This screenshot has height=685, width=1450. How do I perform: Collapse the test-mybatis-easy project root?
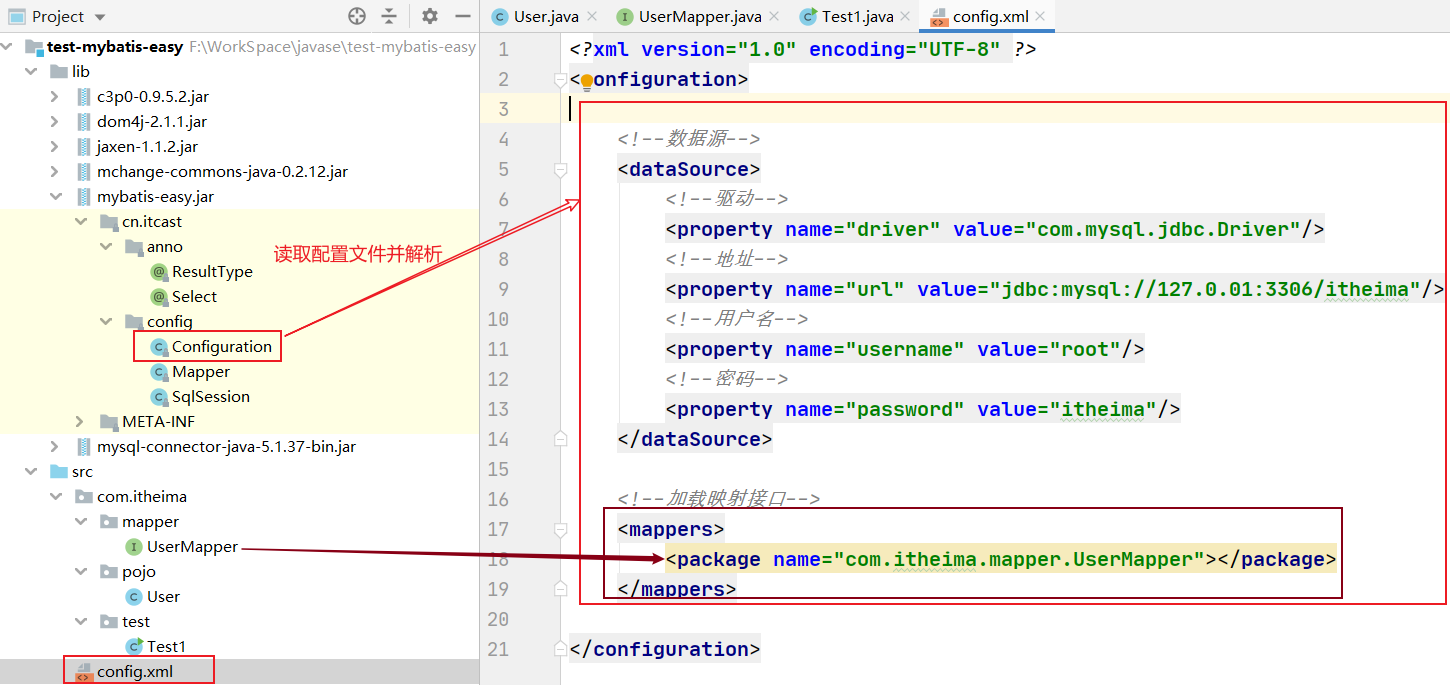9,46
